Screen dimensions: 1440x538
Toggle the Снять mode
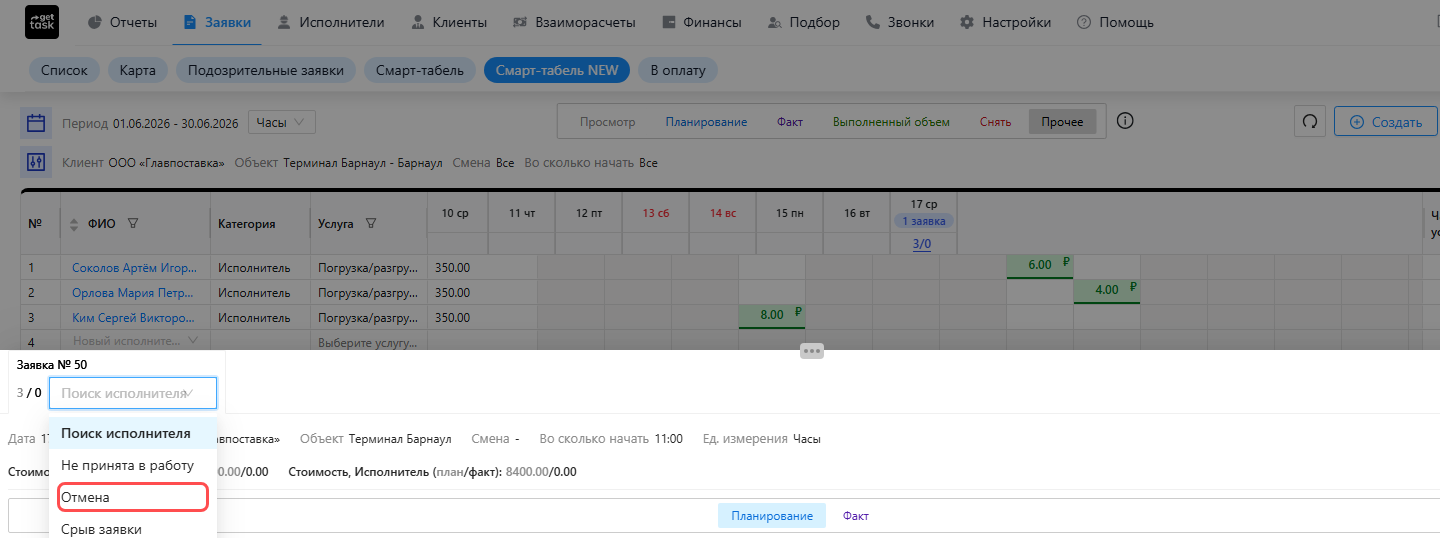pos(995,122)
